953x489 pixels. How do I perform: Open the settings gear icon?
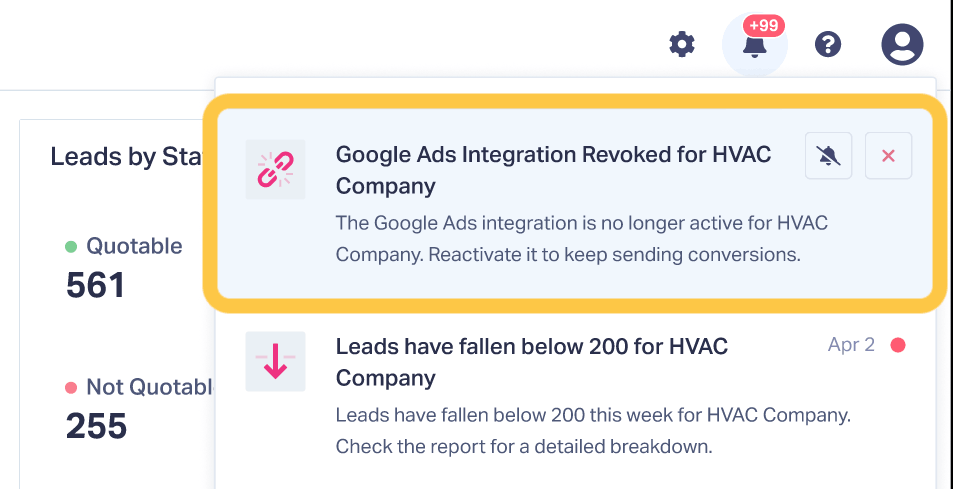click(x=681, y=44)
